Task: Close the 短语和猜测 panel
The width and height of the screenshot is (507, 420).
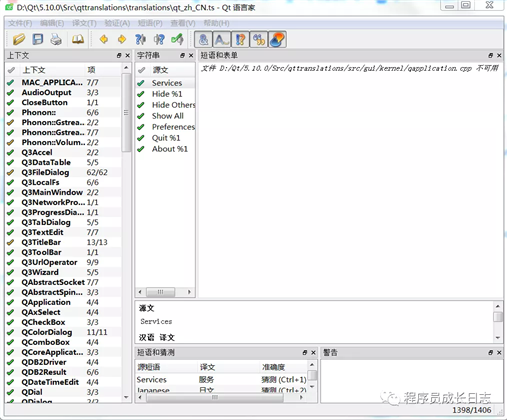Action: (x=313, y=352)
